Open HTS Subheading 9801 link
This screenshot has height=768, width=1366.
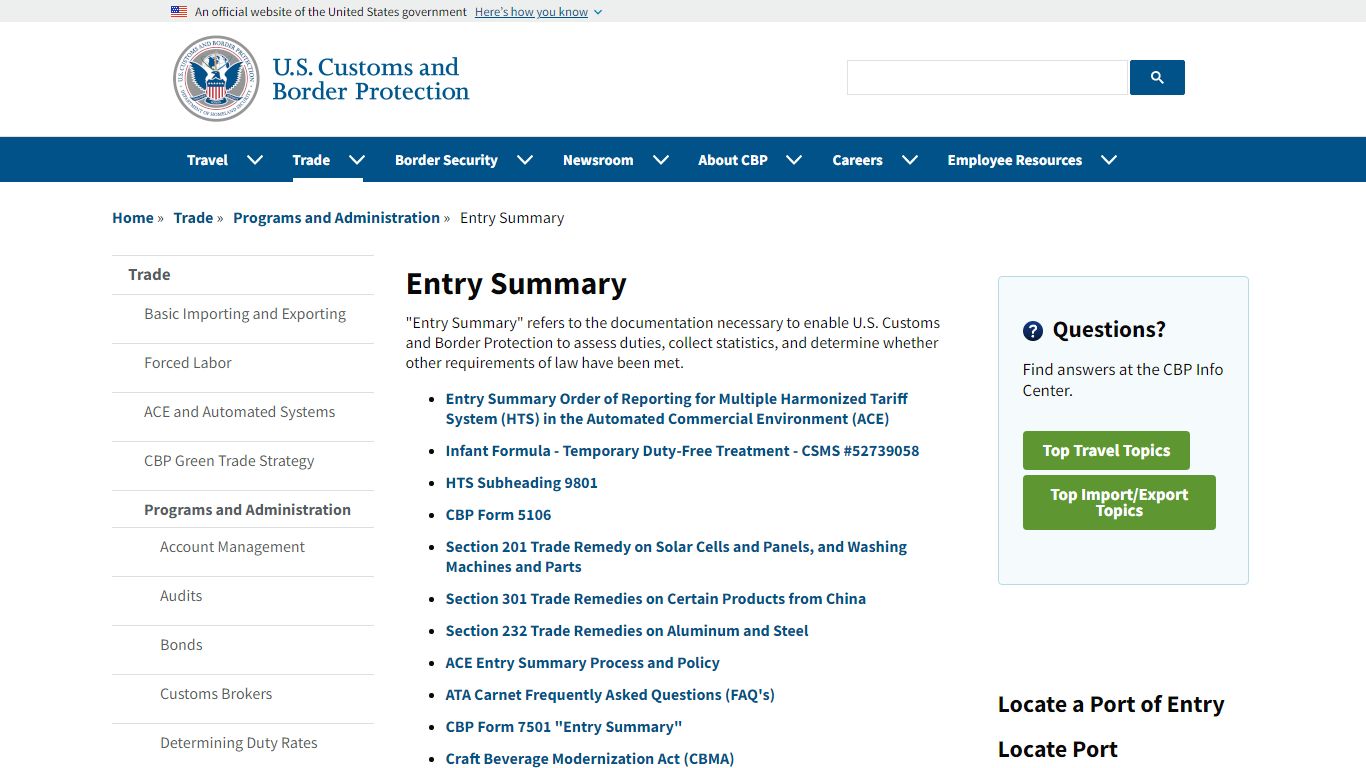tap(522, 483)
